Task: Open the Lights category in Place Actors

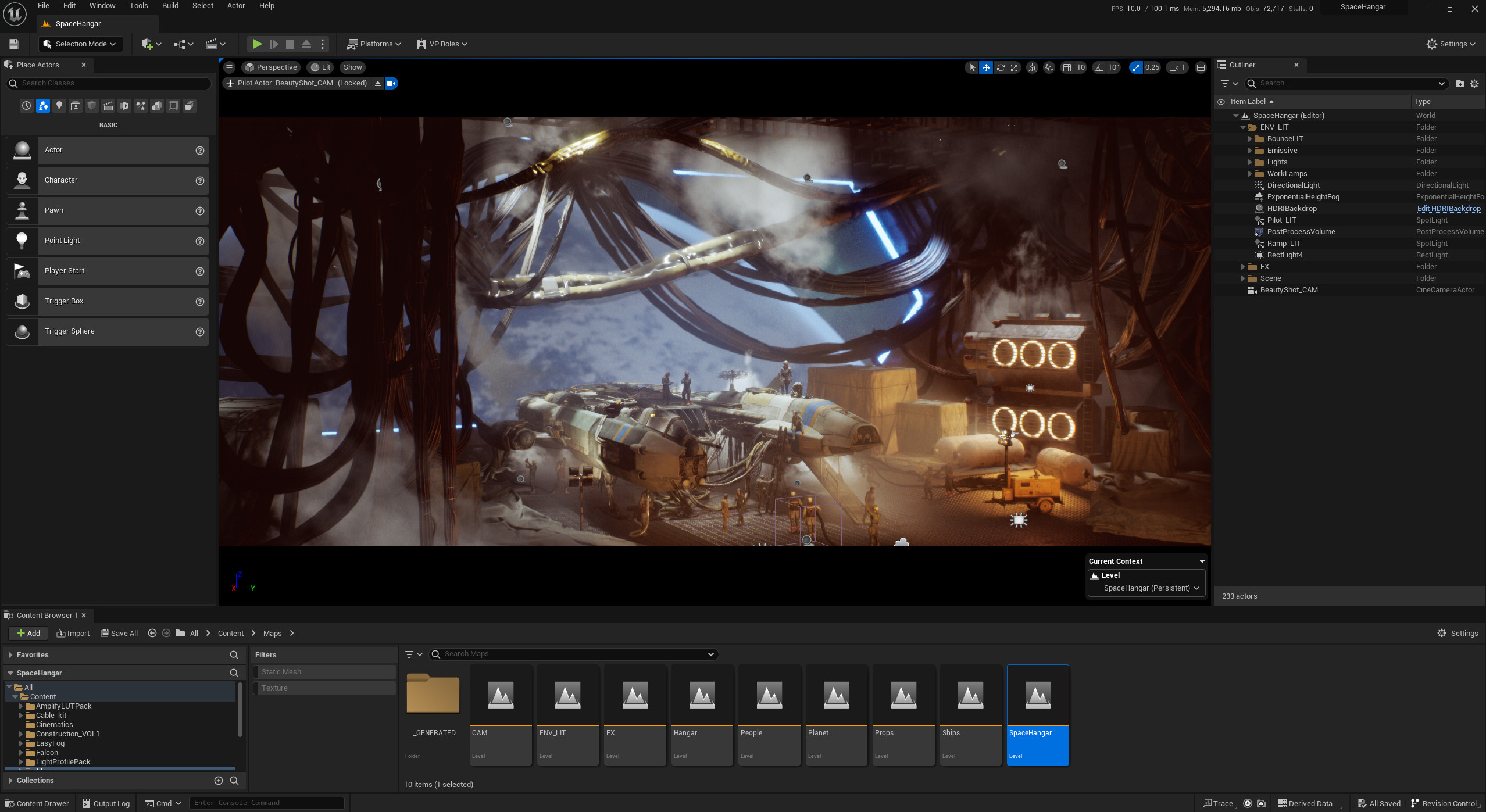Action: coord(59,106)
